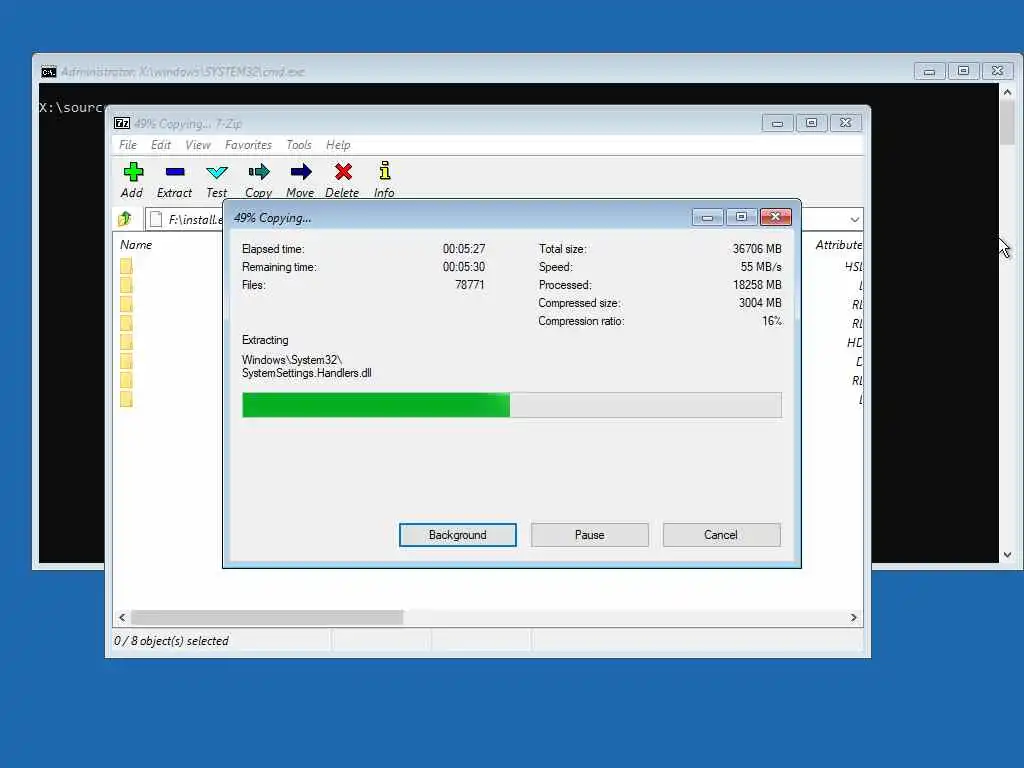Image resolution: width=1024 pixels, height=768 pixels.
Task: Click the 'SystemSettings.Handlers.dll' file name text
Action: click(x=306, y=373)
